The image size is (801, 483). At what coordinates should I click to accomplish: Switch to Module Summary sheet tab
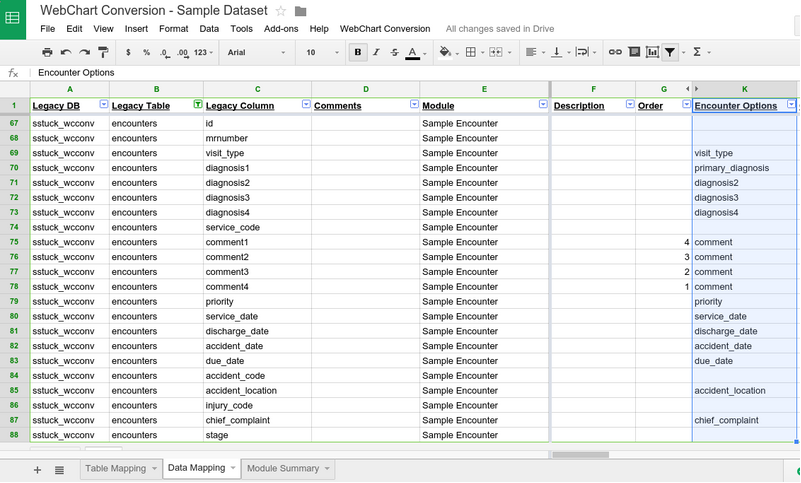(x=283, y=468)
